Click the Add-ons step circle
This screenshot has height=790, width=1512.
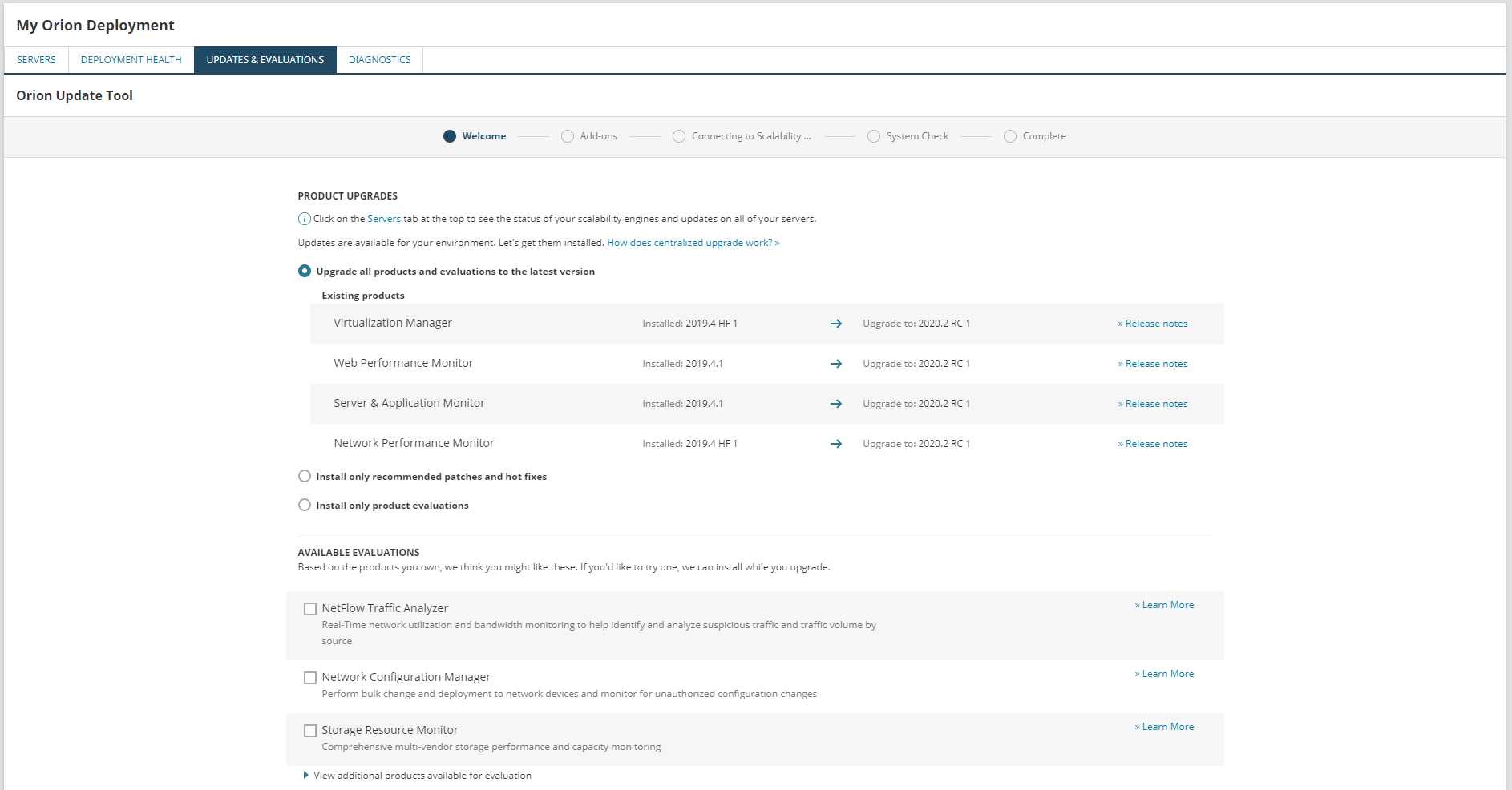point(568,136)
